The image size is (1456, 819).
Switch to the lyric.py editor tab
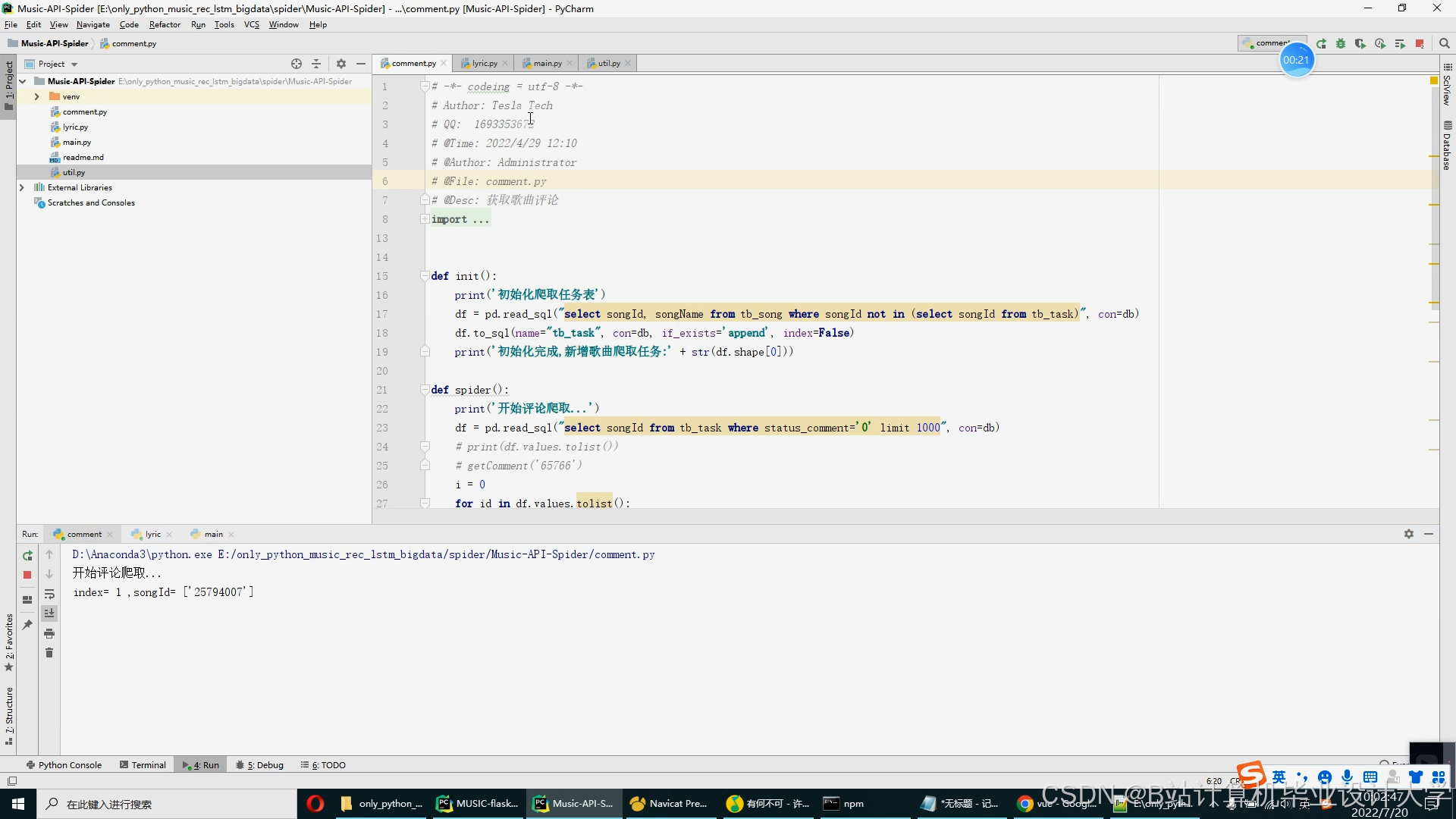point(484,63)
